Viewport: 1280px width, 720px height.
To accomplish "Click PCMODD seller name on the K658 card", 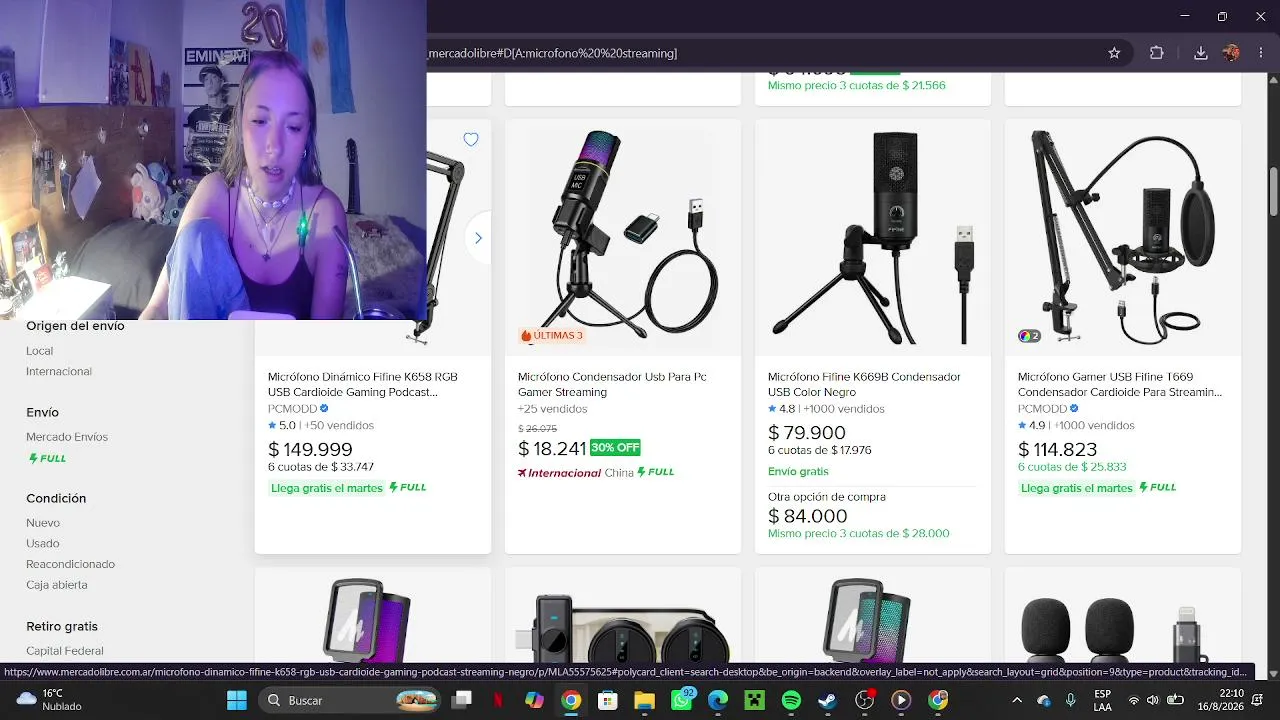I will [292, 409].
